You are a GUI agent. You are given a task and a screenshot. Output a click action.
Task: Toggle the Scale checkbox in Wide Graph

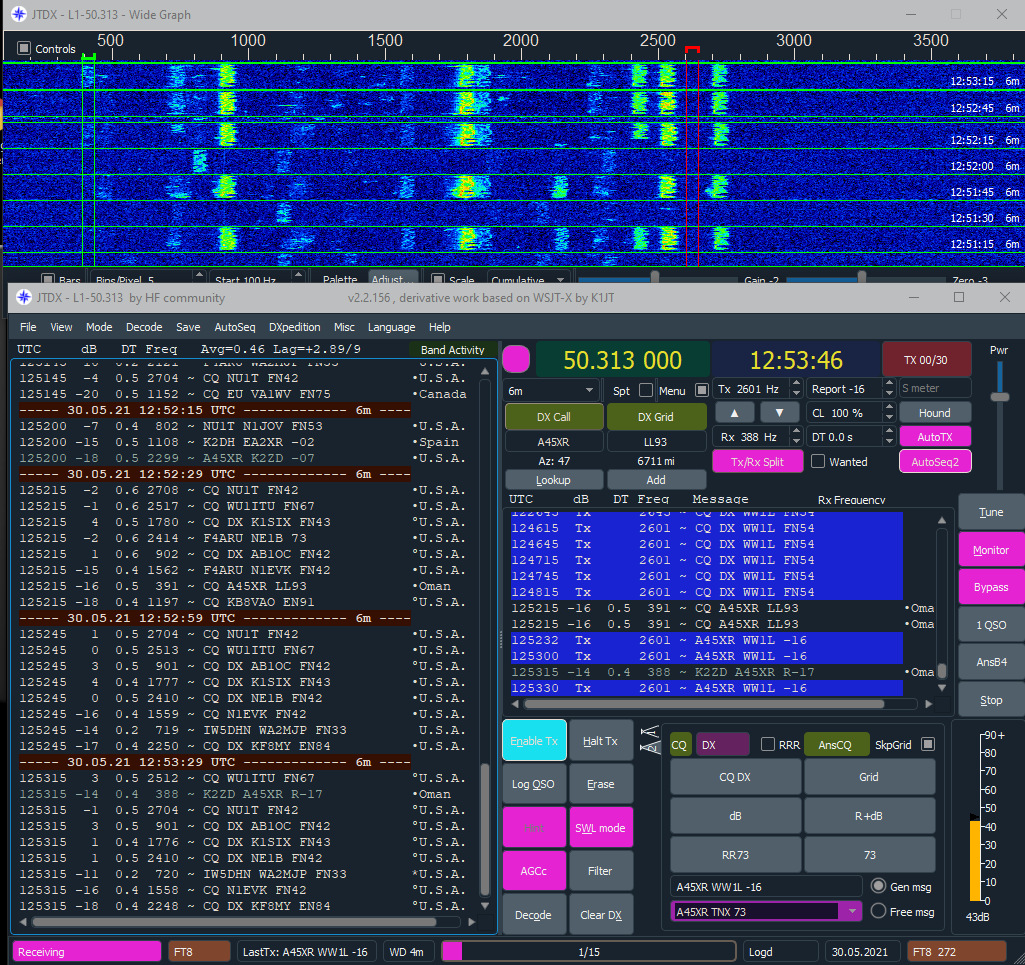tap(438, 279)
